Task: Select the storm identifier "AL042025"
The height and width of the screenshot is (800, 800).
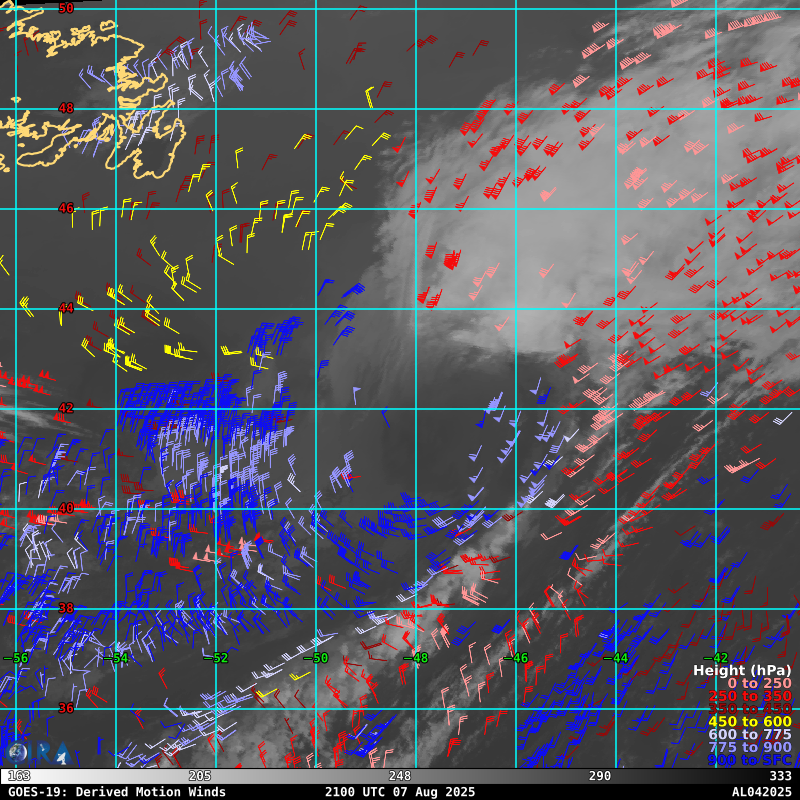Action: click(x=762, y=792)
